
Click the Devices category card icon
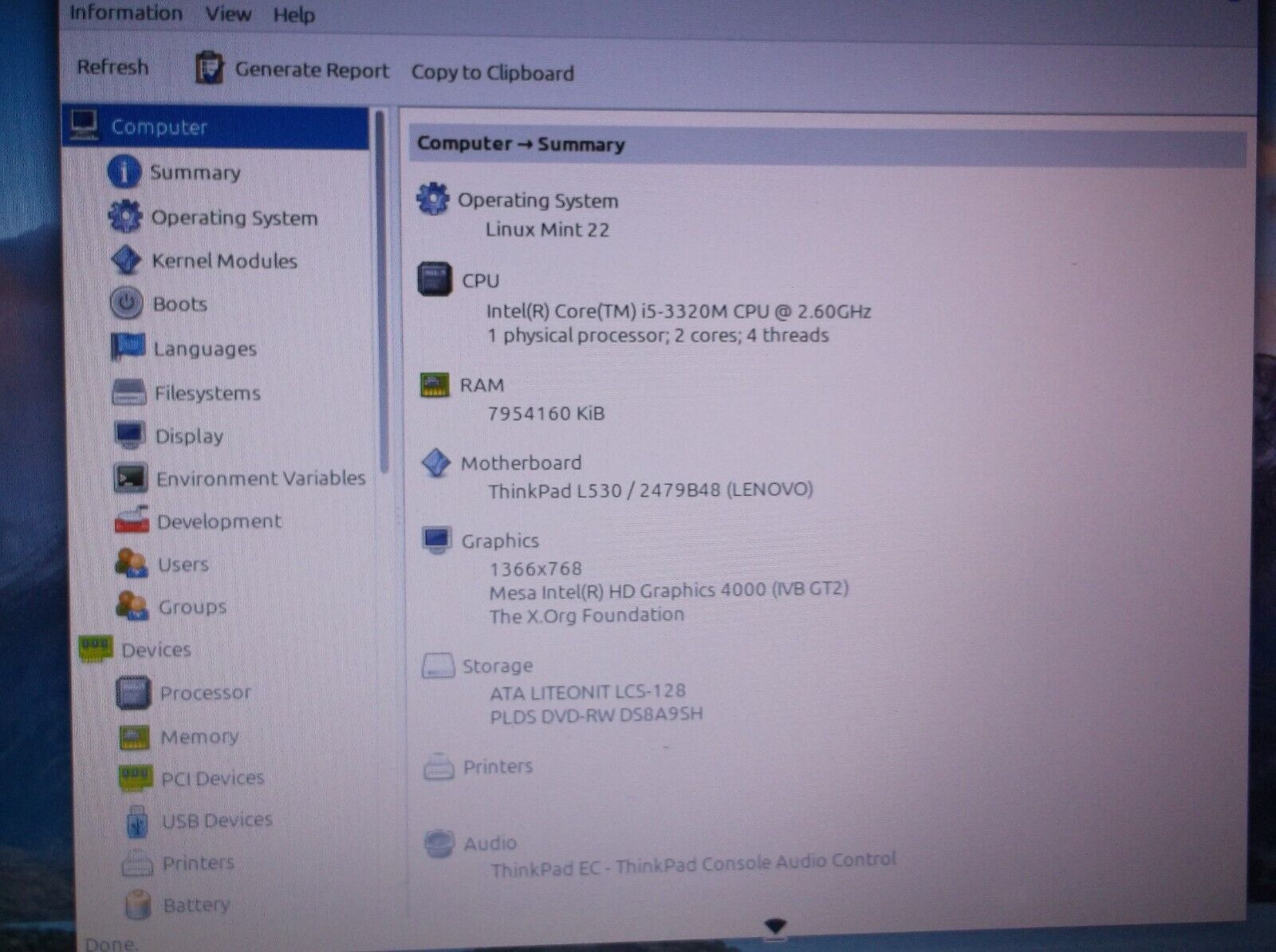point(96,649)
